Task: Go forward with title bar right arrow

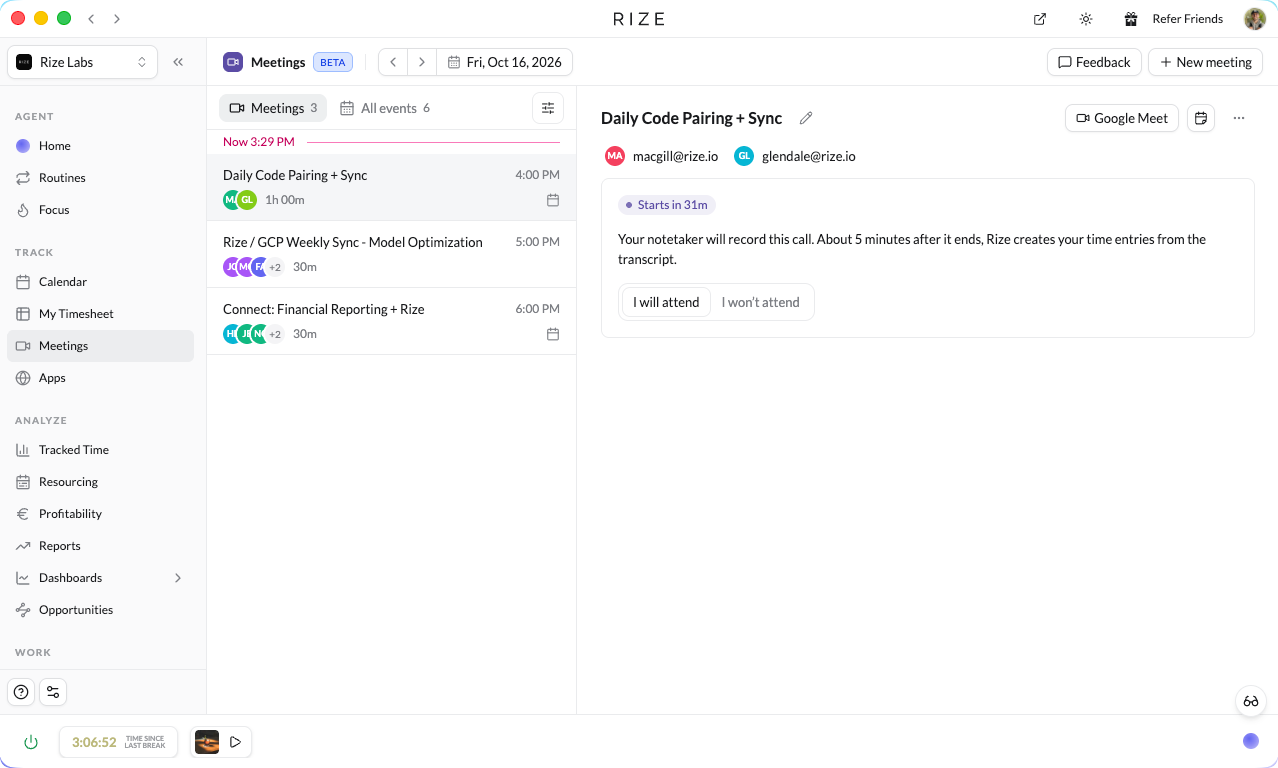Action: (117, 19)
